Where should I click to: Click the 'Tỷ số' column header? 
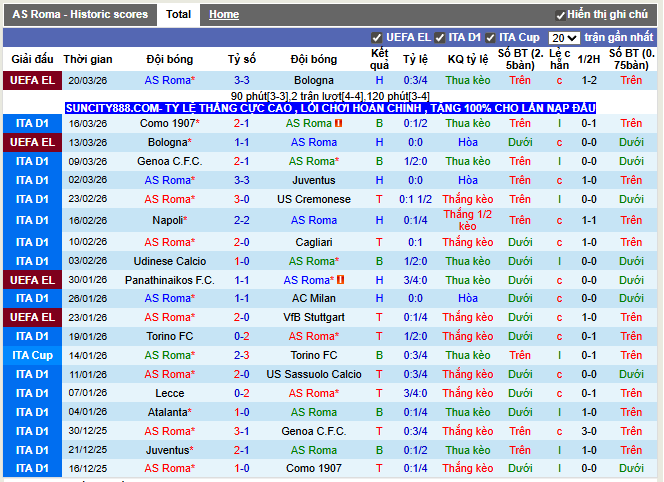point(242,60)
